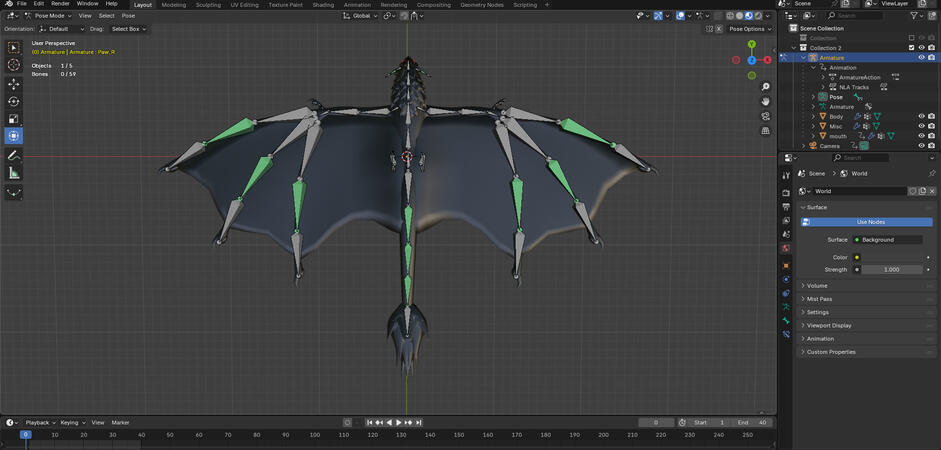The height and width of the screenshot is (450, 941).
Task: Open the Render menu
Action: 60,4
